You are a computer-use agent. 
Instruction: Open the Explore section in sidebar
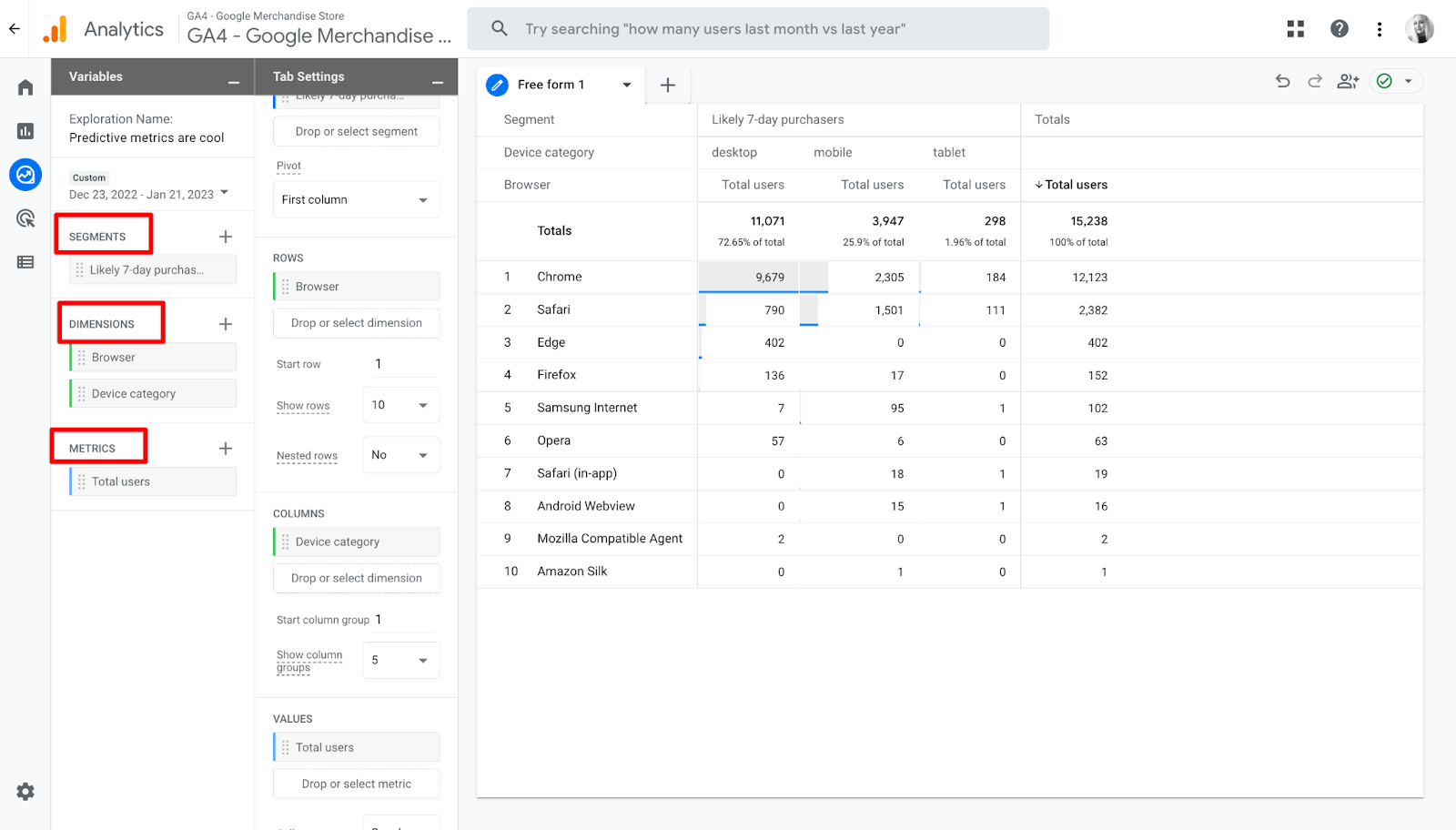click(x=25, y=174)
